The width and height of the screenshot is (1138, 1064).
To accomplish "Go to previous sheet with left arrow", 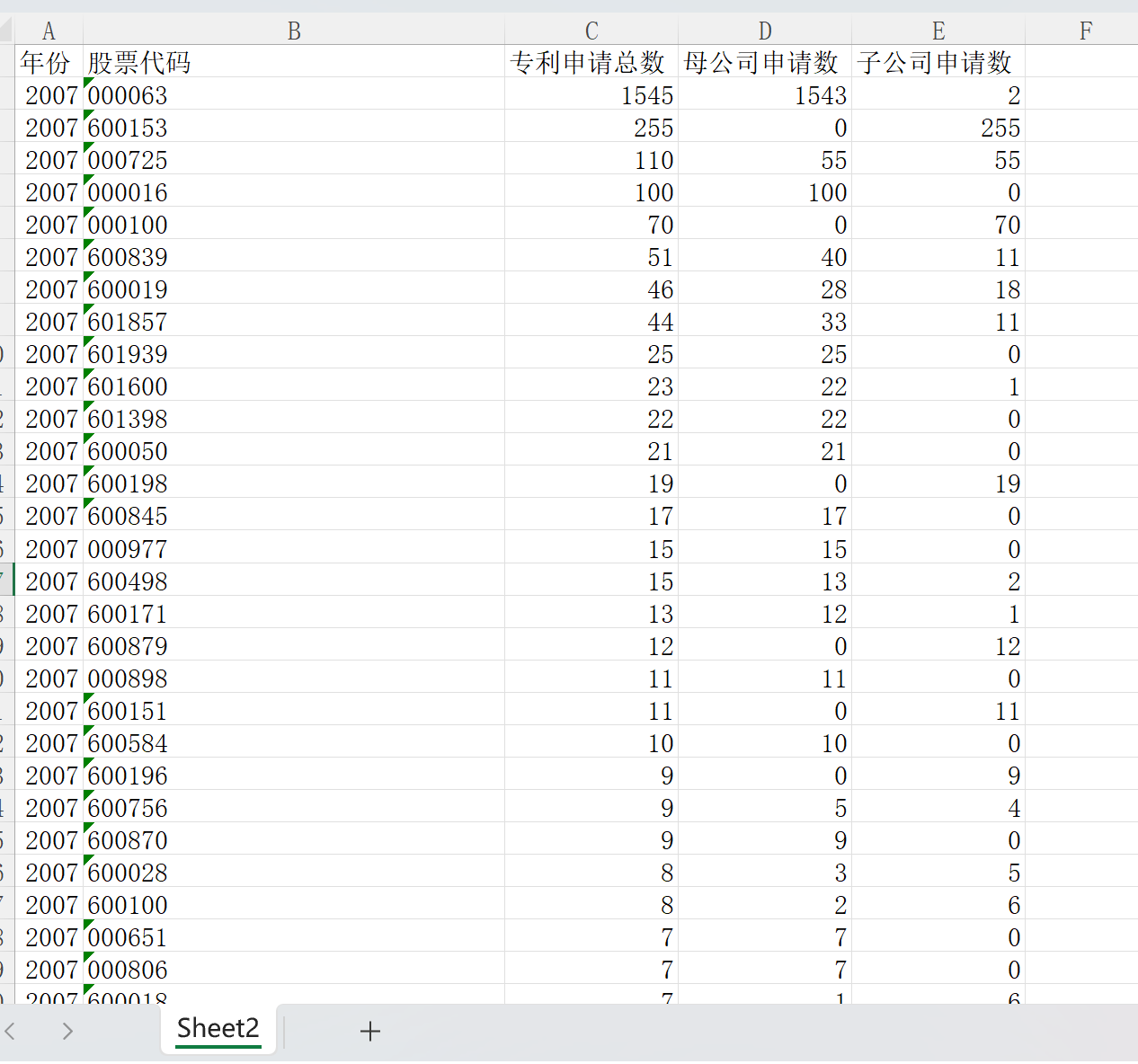I will (x=11, y=1031).
